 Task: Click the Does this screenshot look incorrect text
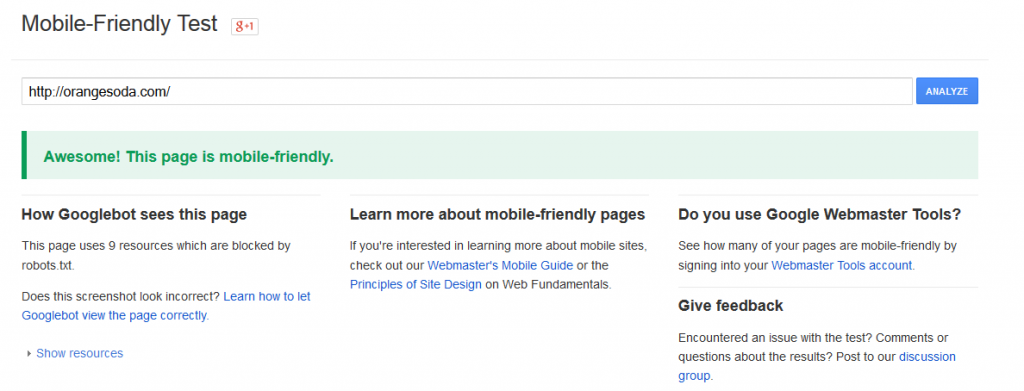pyautogui.click(x=121, y=296)
